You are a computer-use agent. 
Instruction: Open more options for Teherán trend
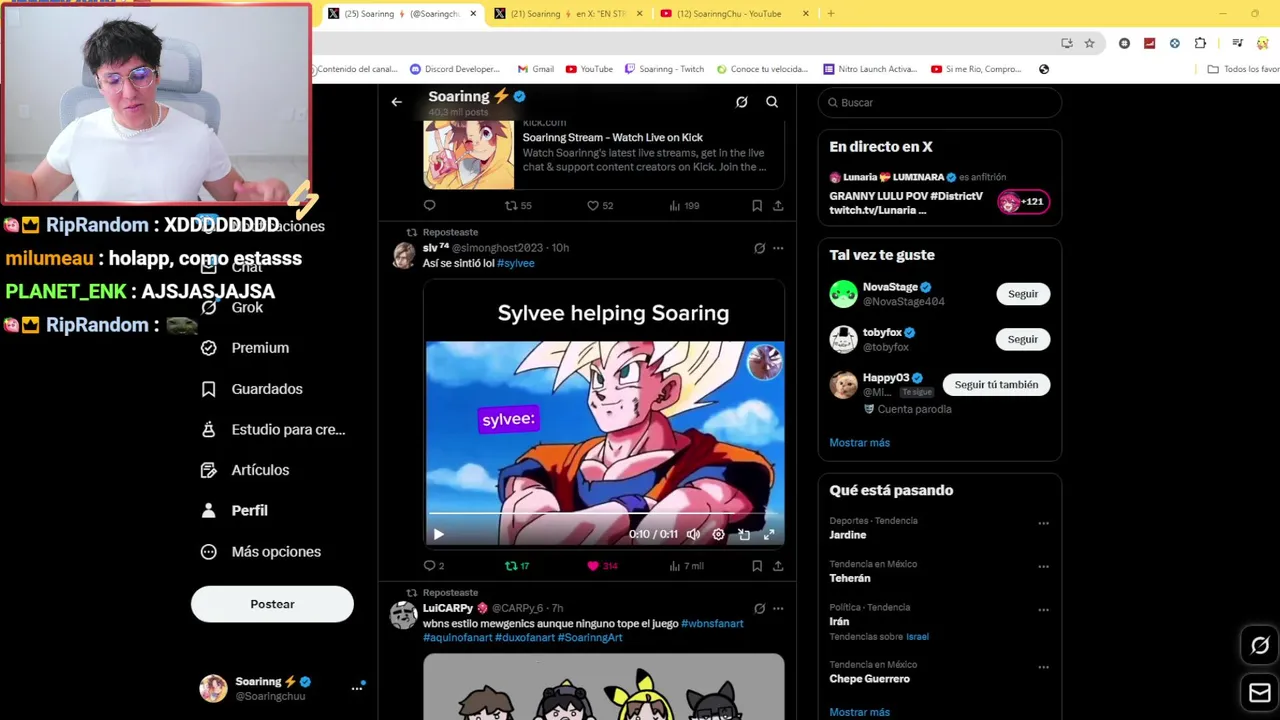1043,566
